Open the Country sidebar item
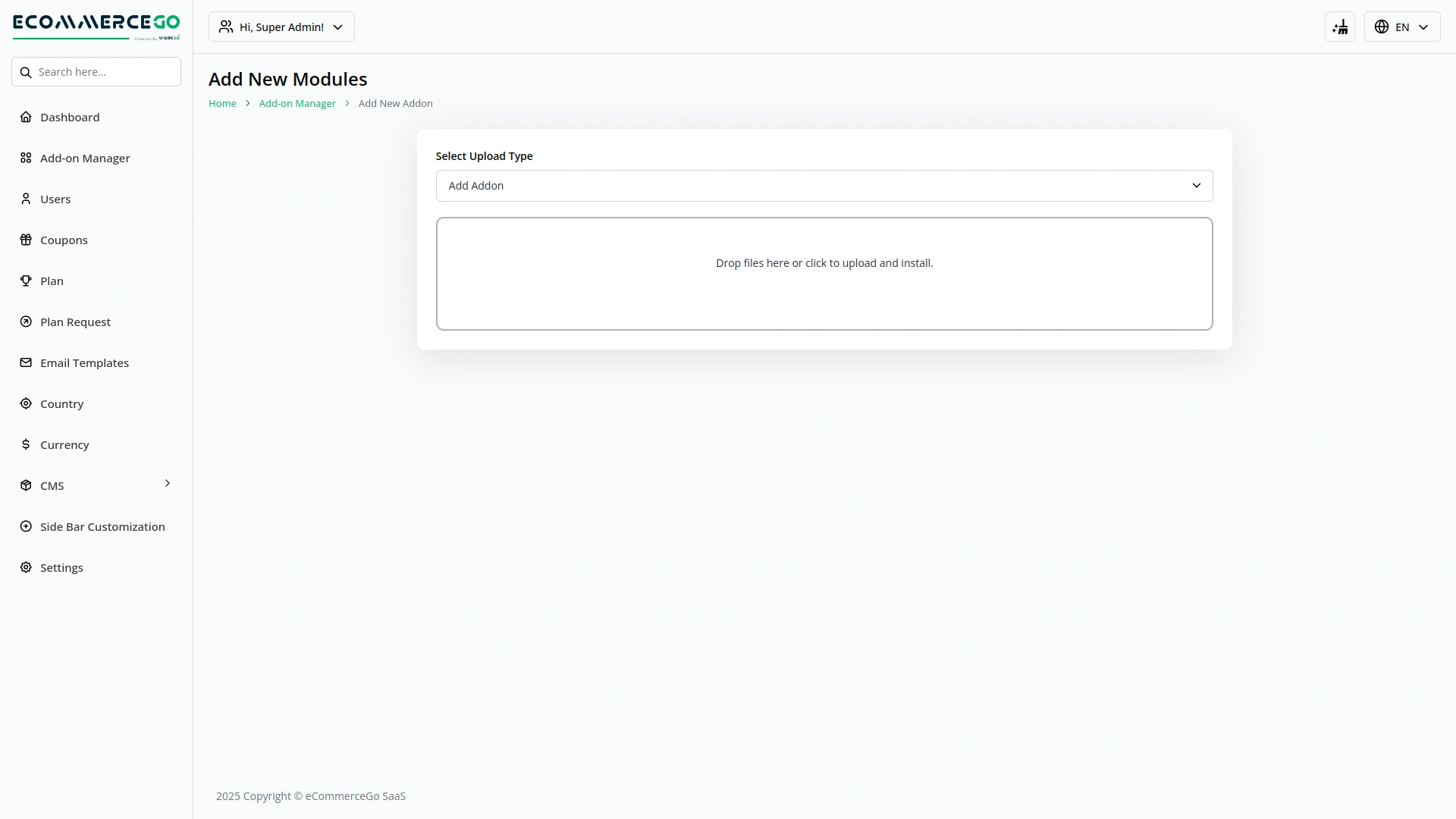Viewport: 1456px width, 819px height. 61,404
